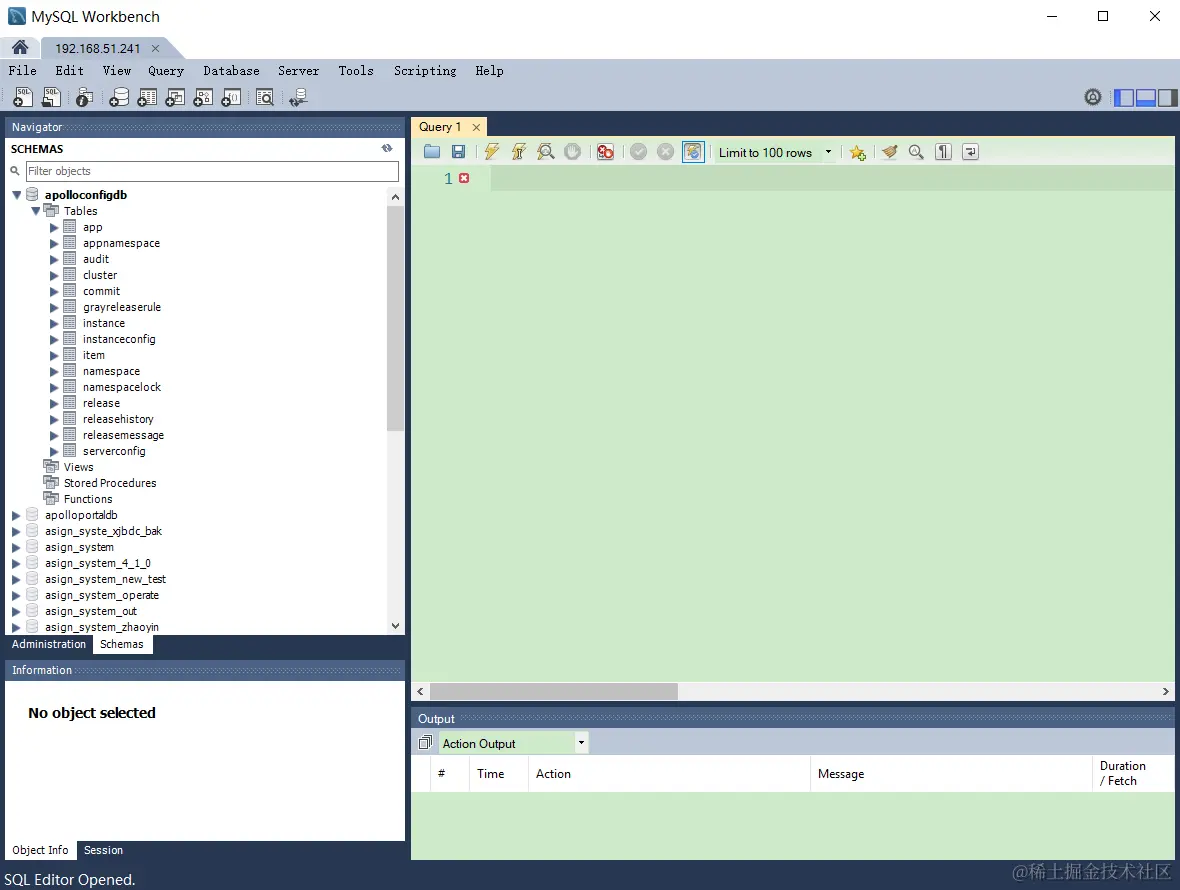Close the Query 1 tab
The width and height of the screenshot is (1180, 890).
click(476, 127)
